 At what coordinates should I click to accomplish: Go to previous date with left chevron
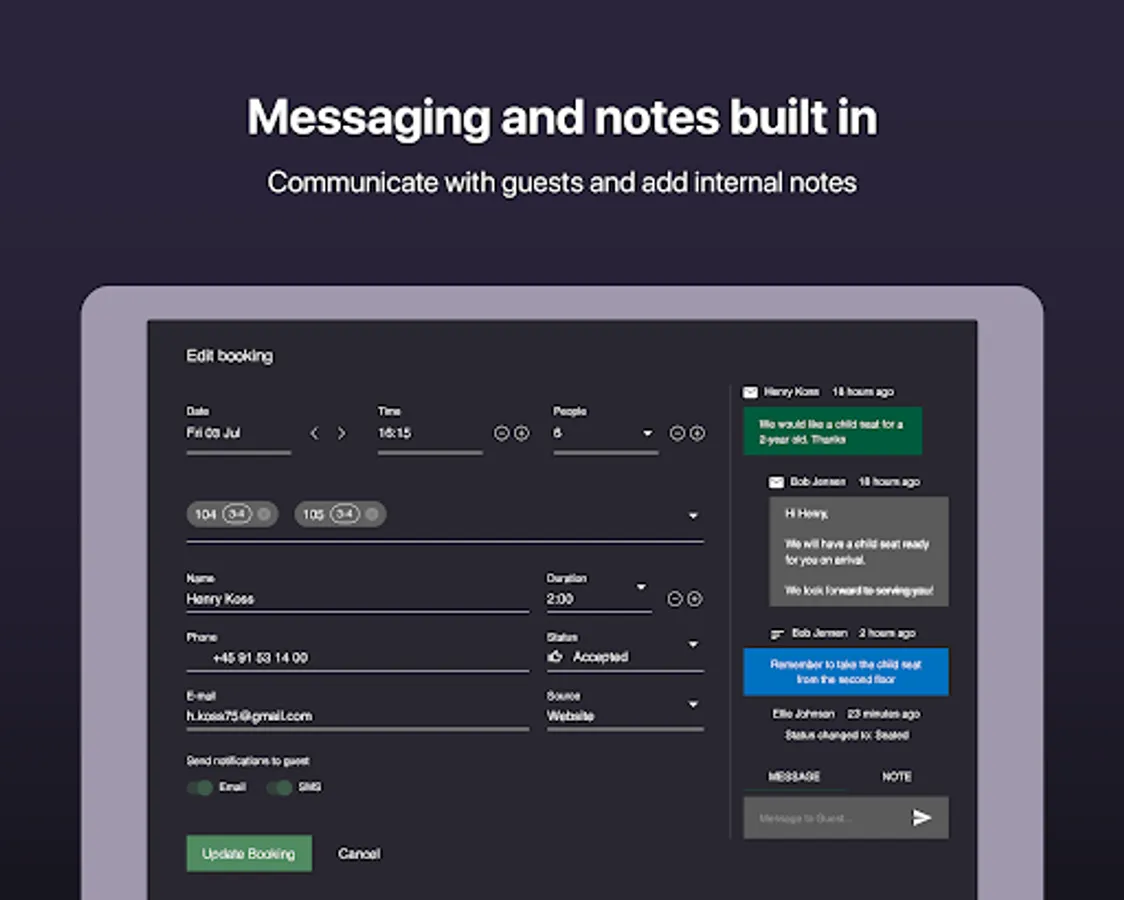click(314, 434)
